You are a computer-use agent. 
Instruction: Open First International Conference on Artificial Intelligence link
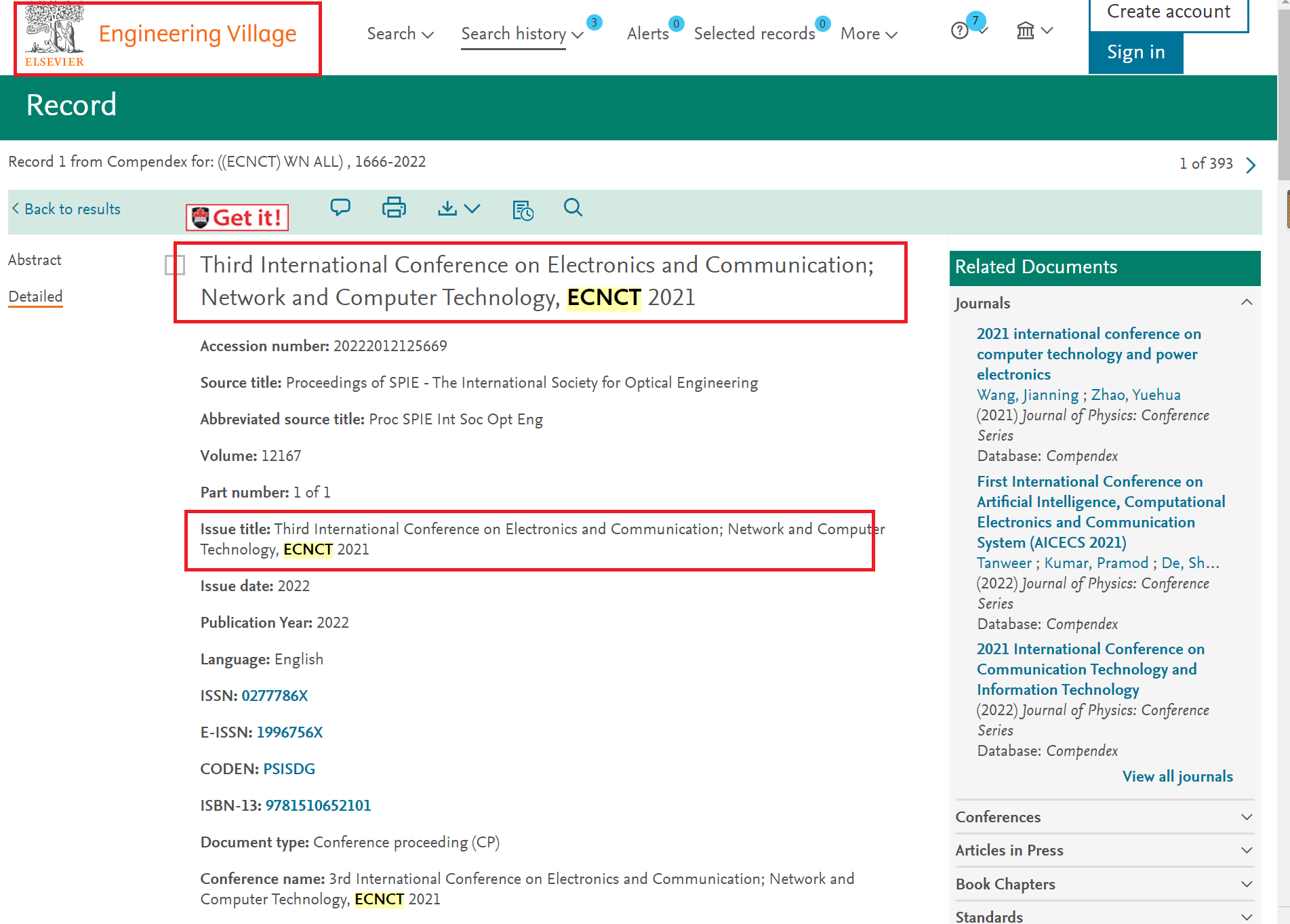pos(1101,512)
